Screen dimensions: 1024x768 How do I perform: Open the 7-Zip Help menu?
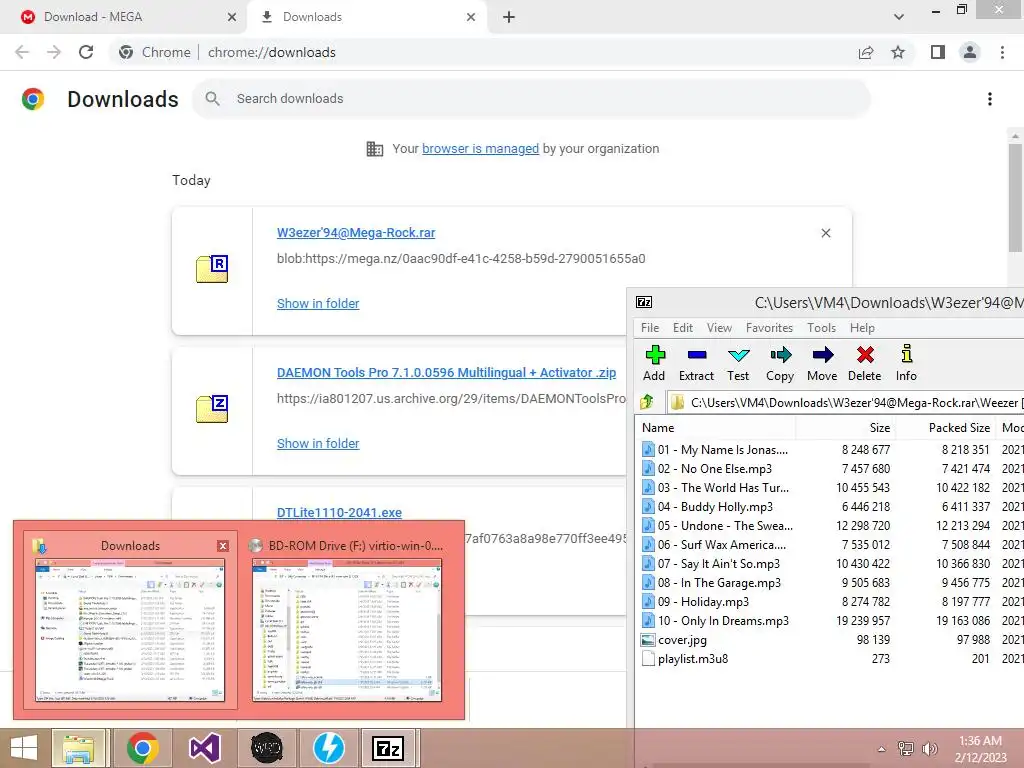tap(862, 328)
